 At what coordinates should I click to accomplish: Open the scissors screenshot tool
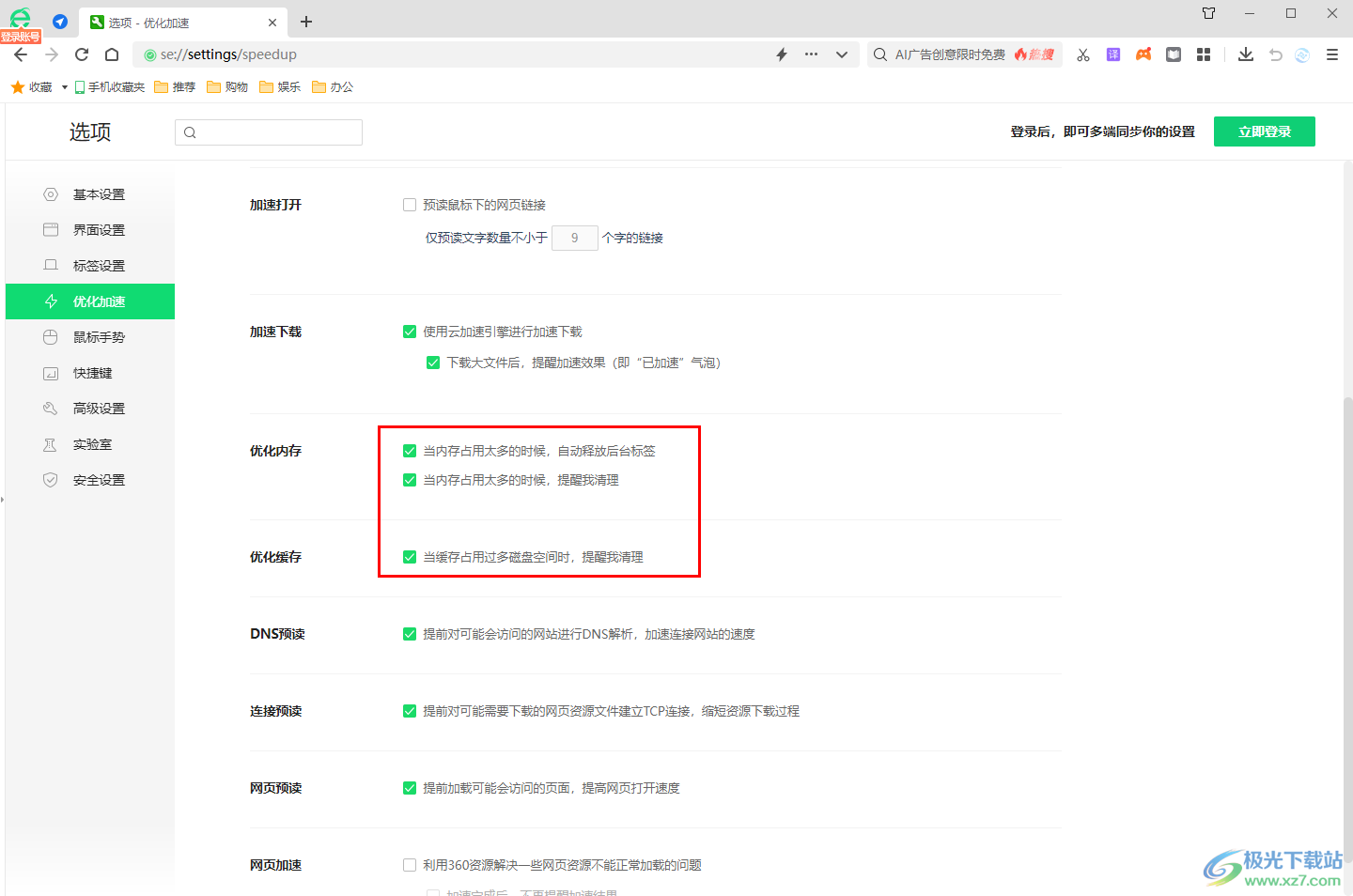[1083, 54]
